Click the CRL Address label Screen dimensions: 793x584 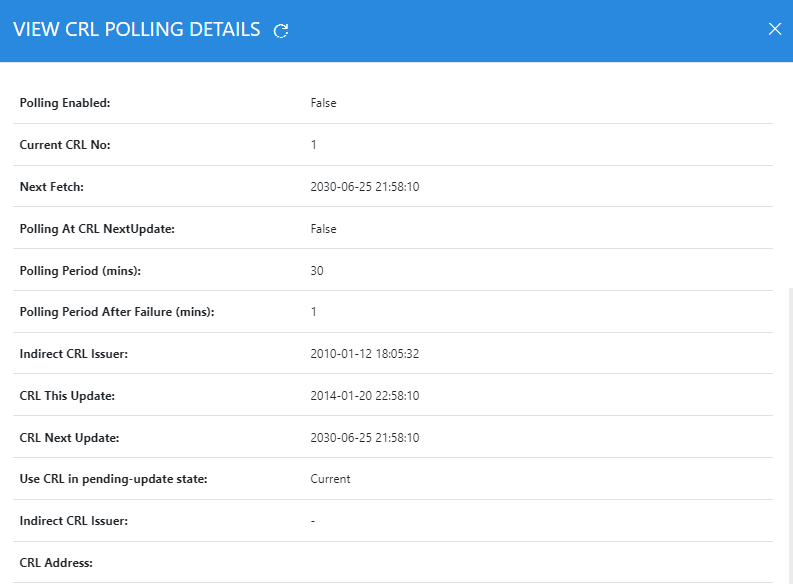[56, 563]
